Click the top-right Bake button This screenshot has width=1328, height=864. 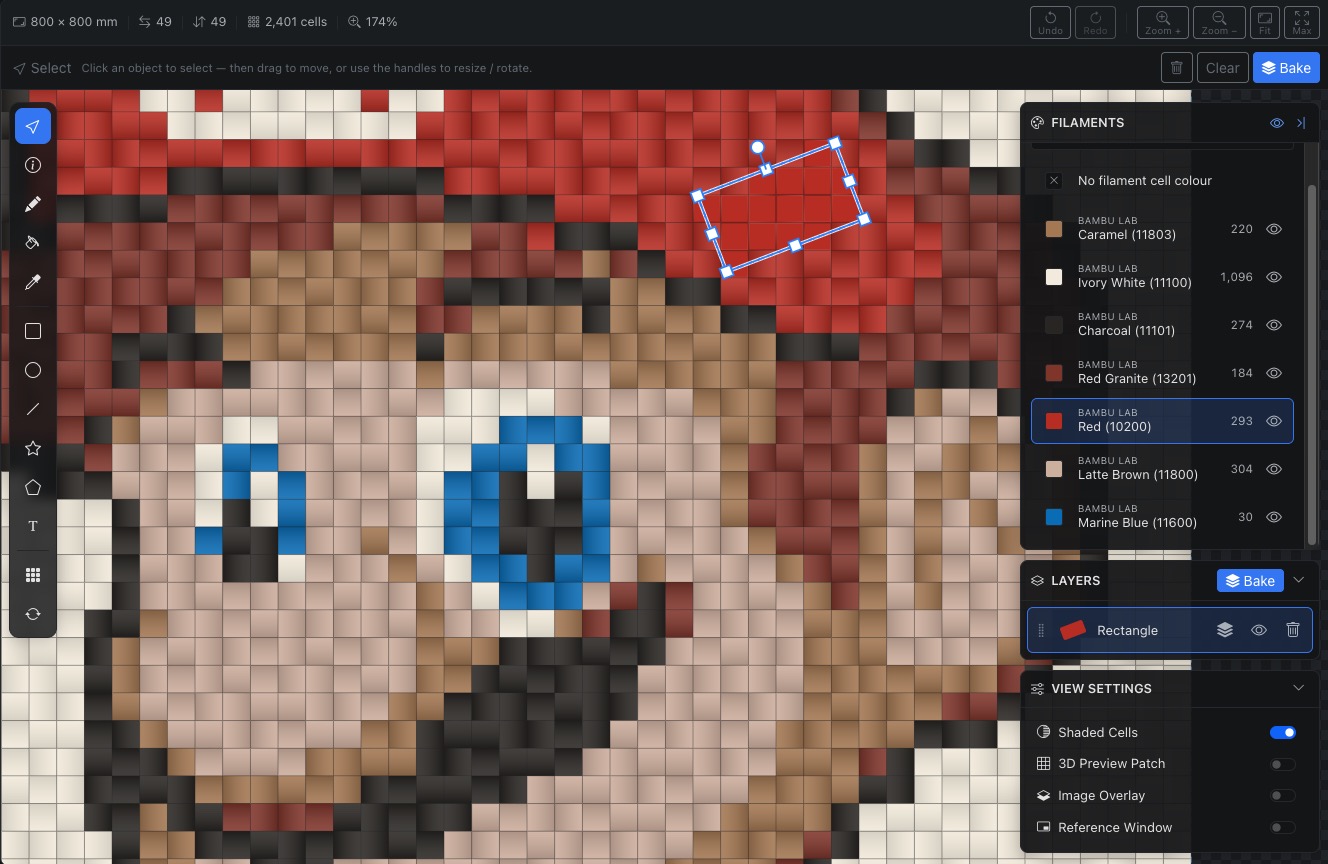coord(1286,68)
